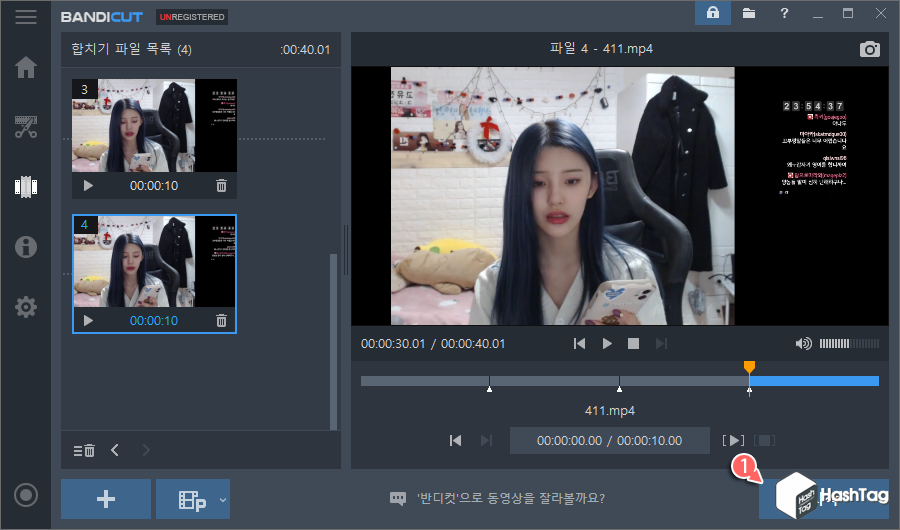The height and width of the screenshot is (530, 900).
Task: Click the lock register icon
Action: (x=713, y=13)
